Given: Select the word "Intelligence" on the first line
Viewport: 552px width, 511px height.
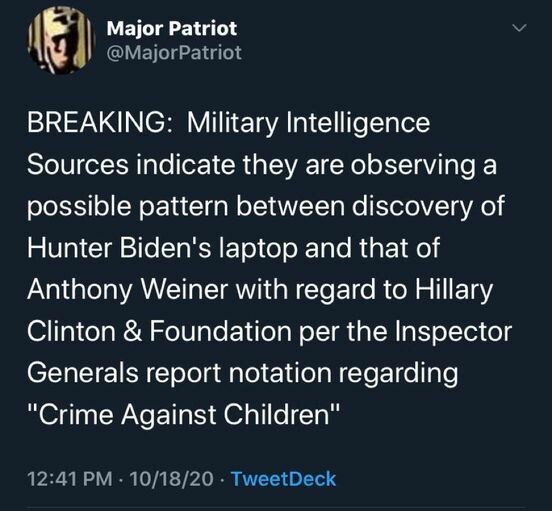Looking at the screenshot, I should 358,124.
